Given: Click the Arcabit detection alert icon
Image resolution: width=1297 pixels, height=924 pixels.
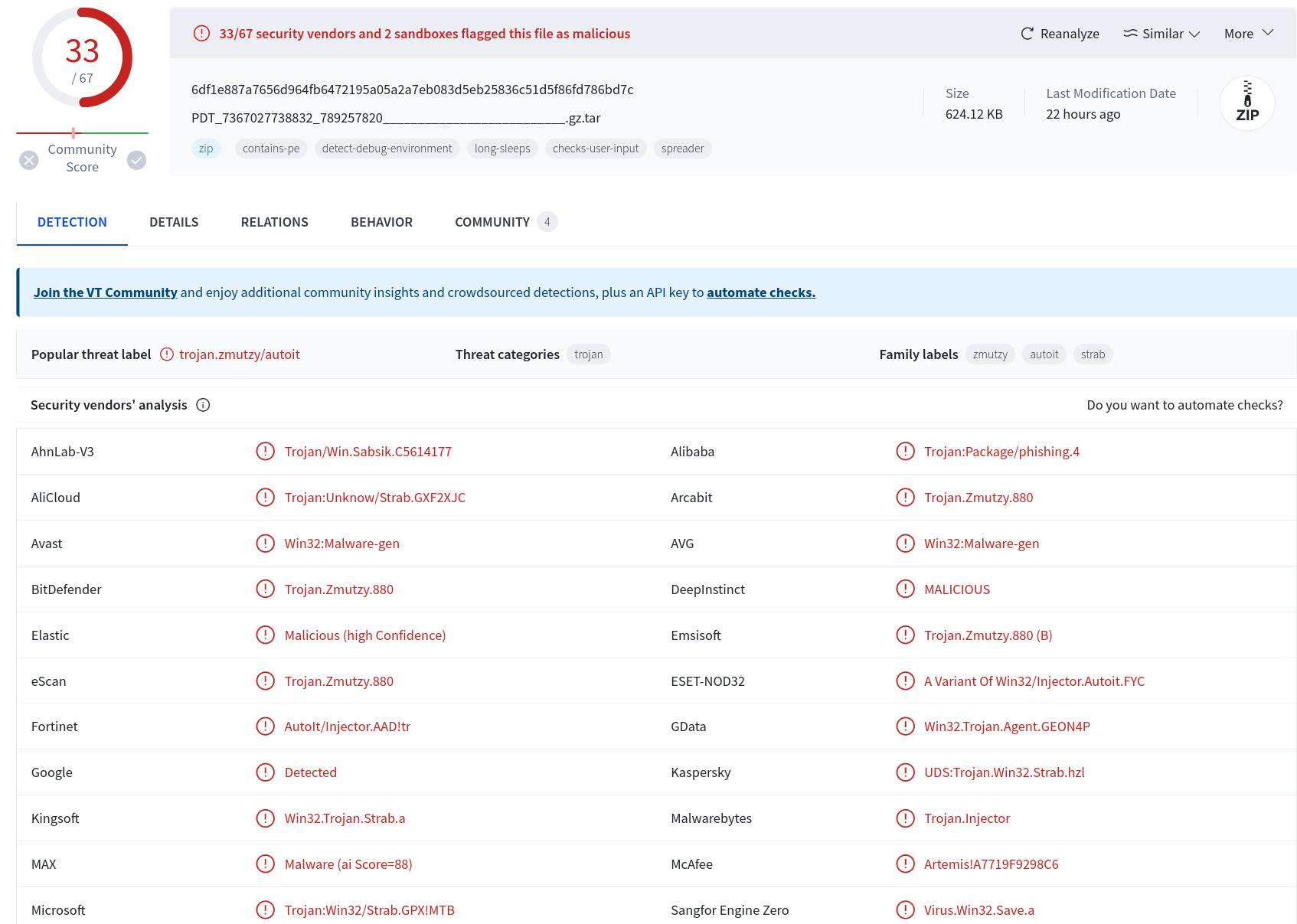Looking at the screenshot, I should (905, 498).
